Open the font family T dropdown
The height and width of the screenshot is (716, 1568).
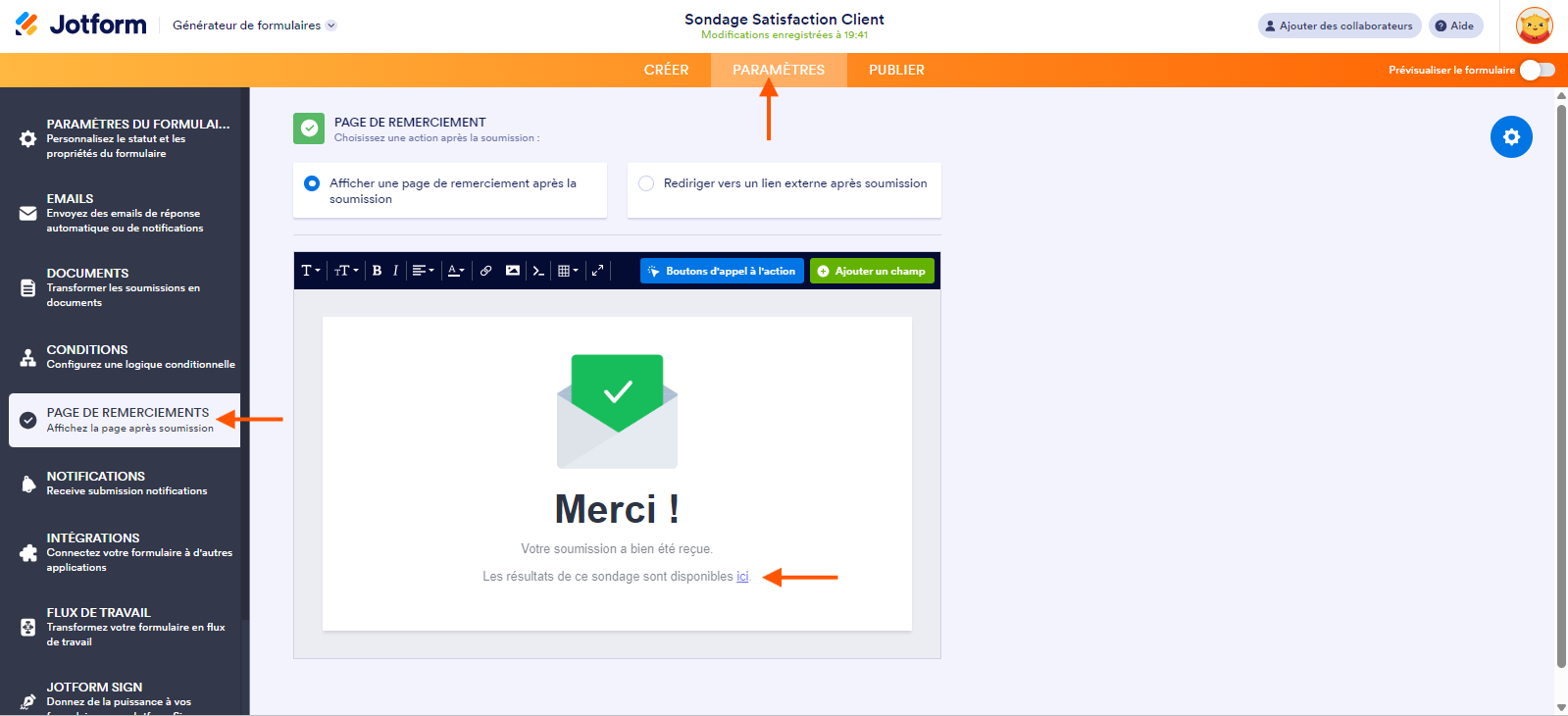click(x=311, y=271)
